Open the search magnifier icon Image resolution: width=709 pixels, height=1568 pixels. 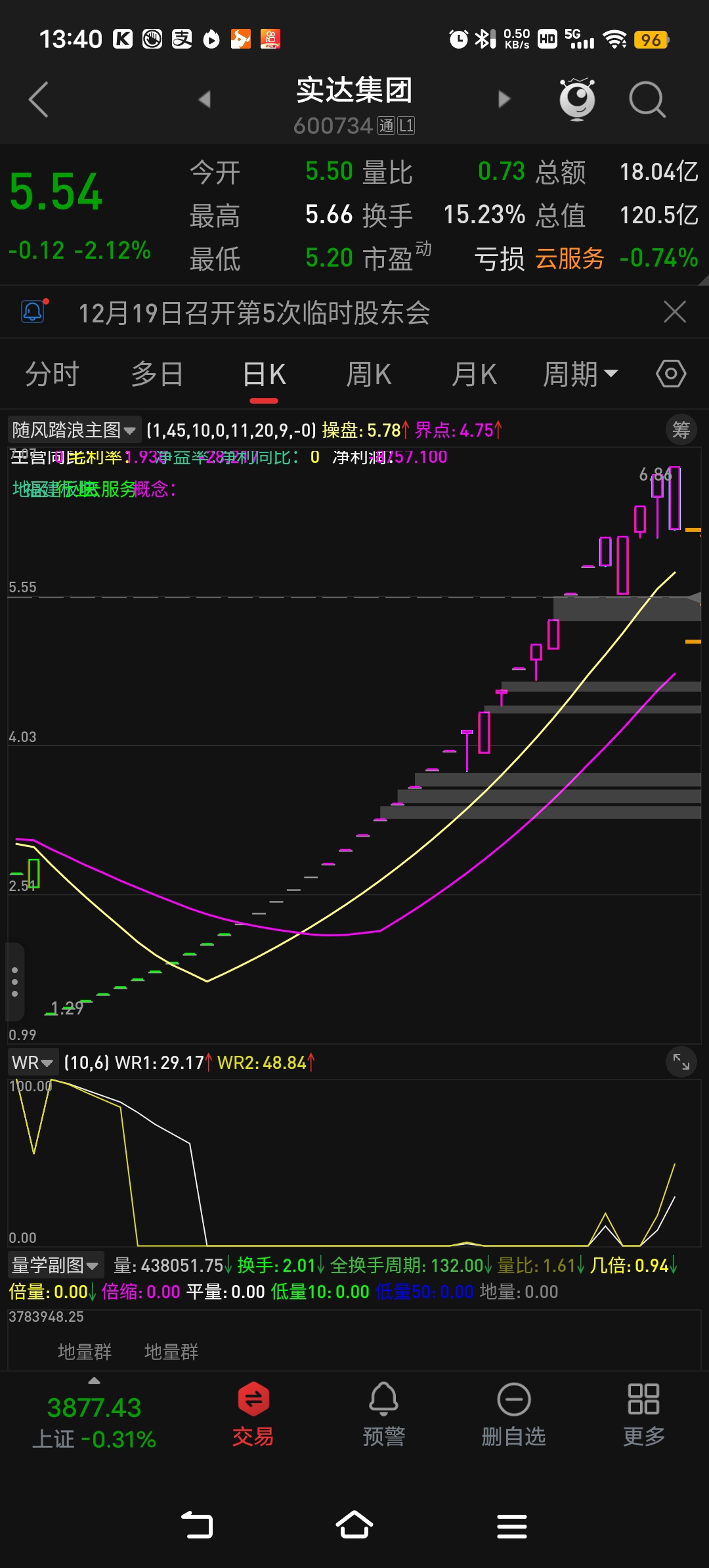(647, 100)
